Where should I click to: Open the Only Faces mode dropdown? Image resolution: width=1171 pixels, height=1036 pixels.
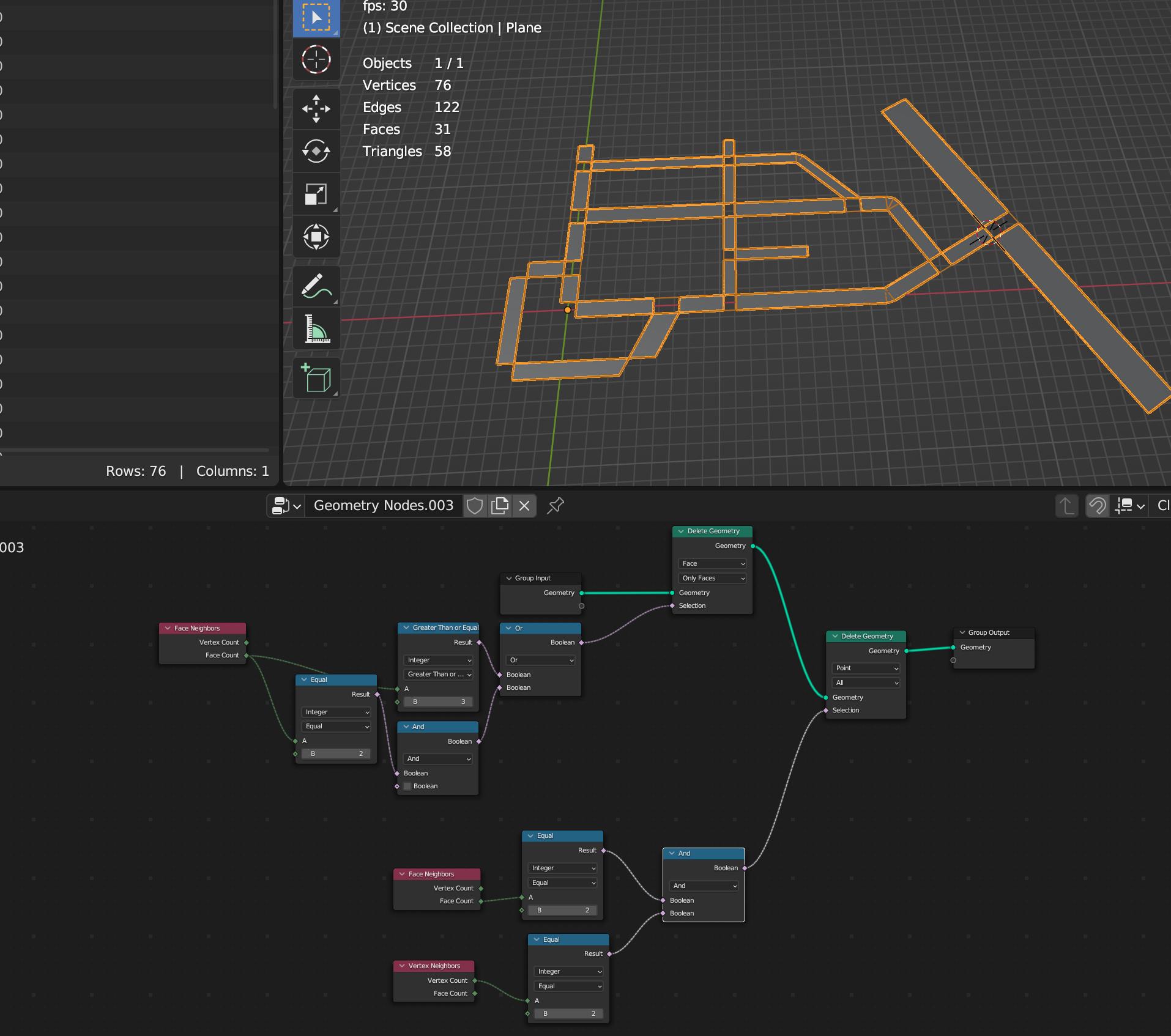pos(712,578)
